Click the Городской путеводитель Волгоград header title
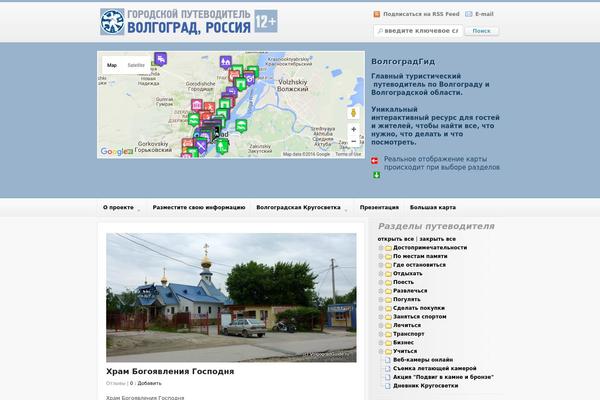The height and width of the screenshot is (400, 600). 189,21
